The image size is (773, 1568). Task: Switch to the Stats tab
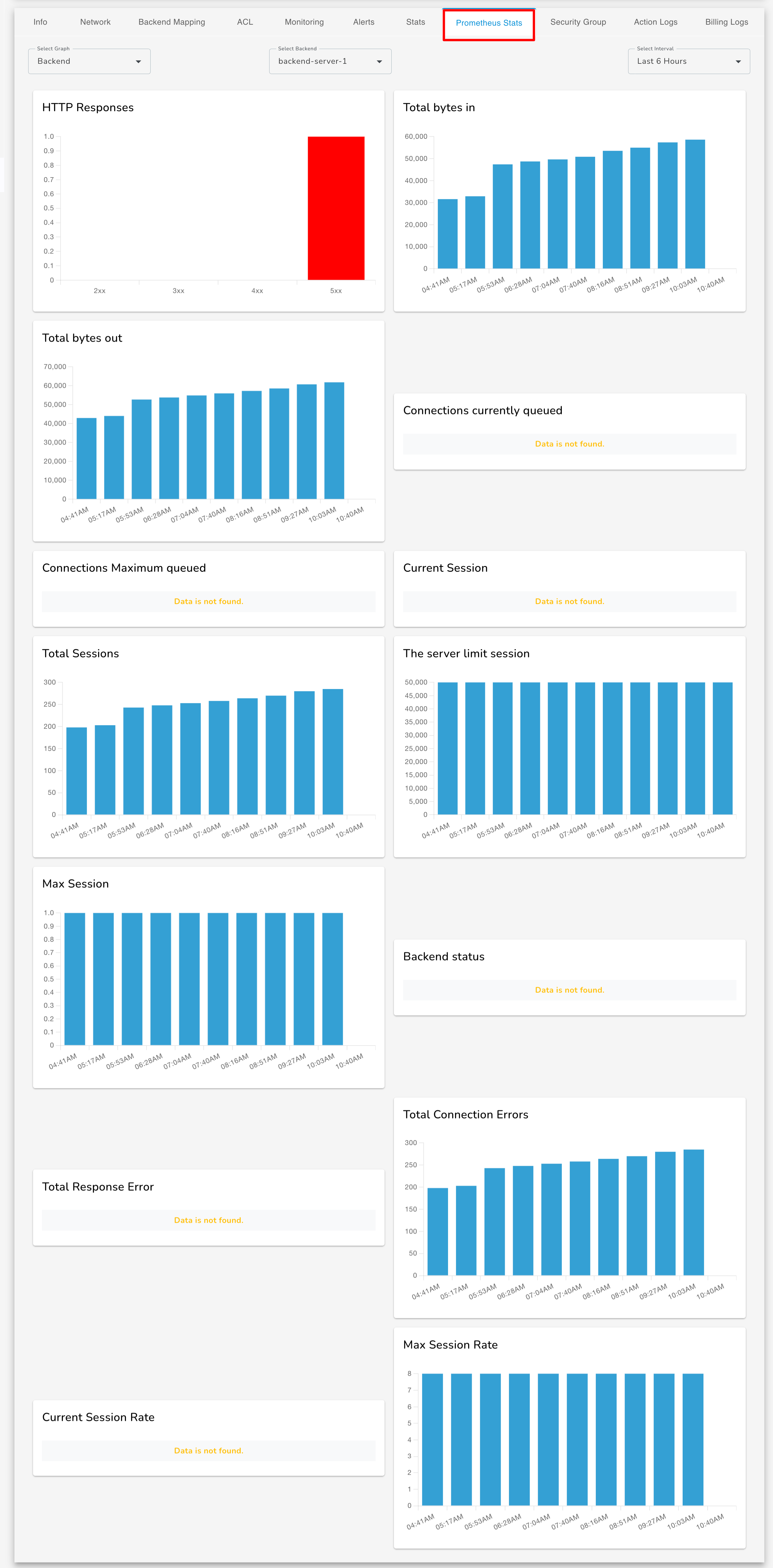pos(415,22)
